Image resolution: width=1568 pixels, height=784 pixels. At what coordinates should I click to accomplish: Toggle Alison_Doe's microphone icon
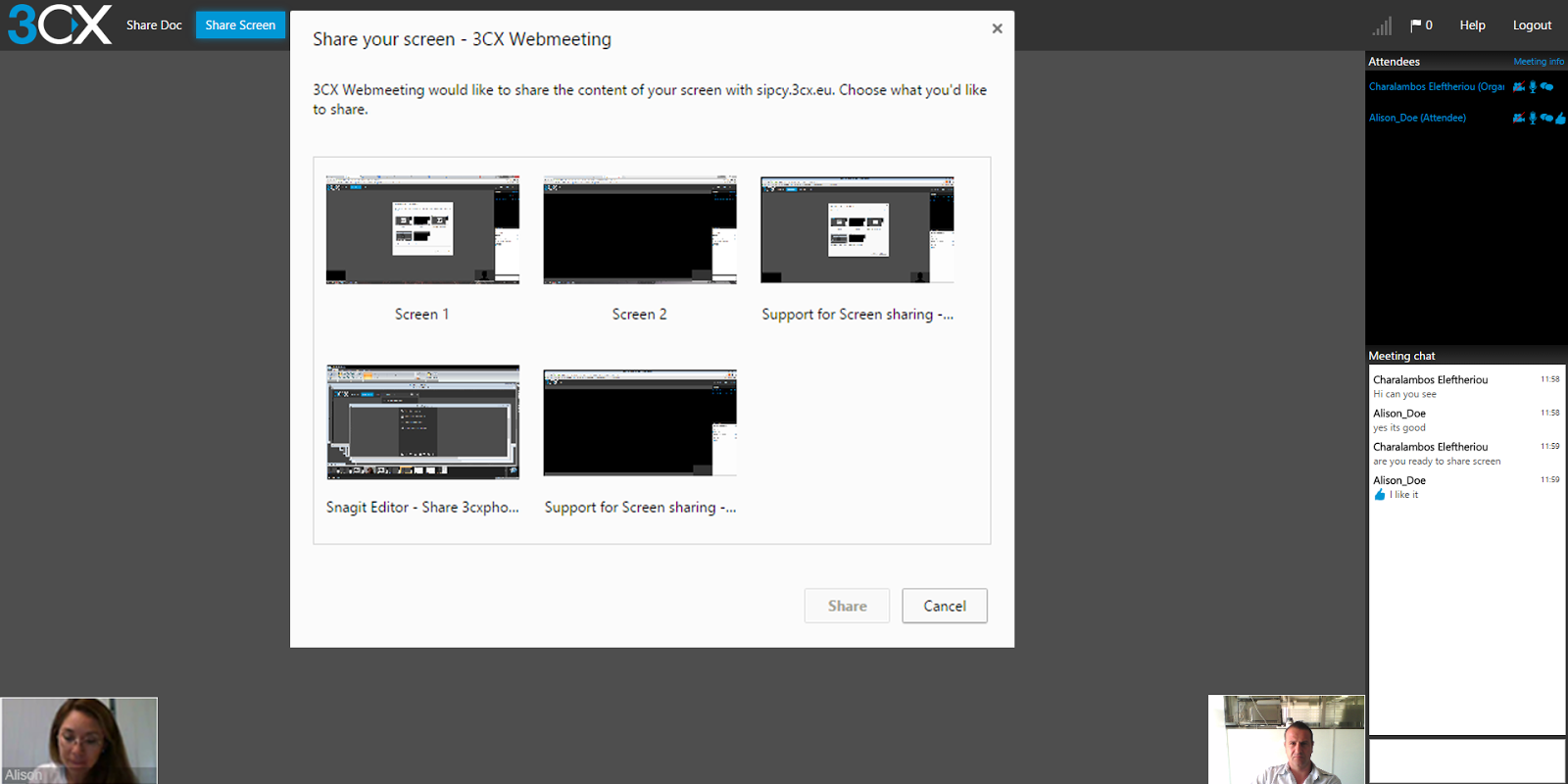pos(1533,119)
